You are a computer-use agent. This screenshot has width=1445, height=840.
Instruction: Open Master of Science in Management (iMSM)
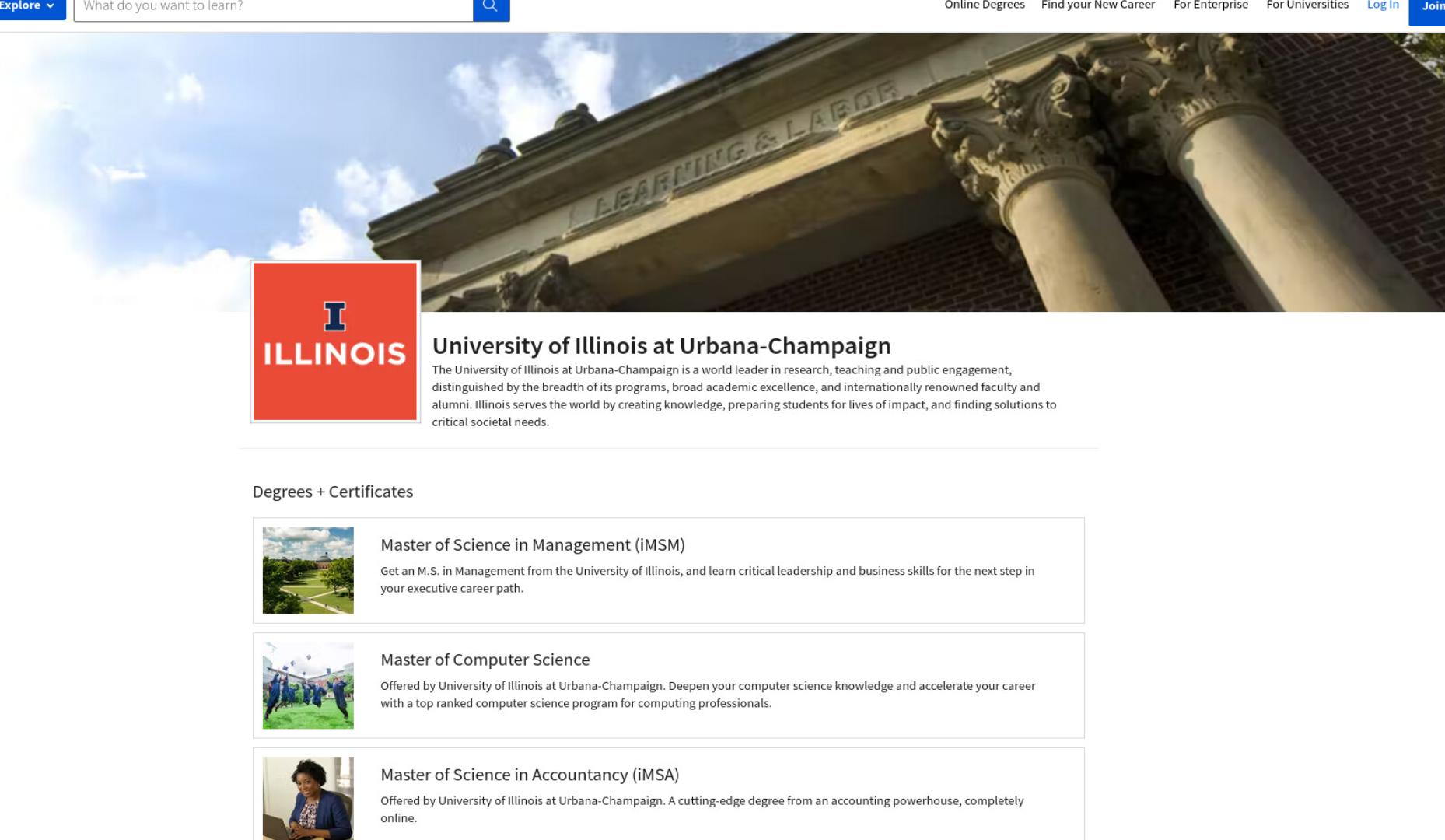533,544
